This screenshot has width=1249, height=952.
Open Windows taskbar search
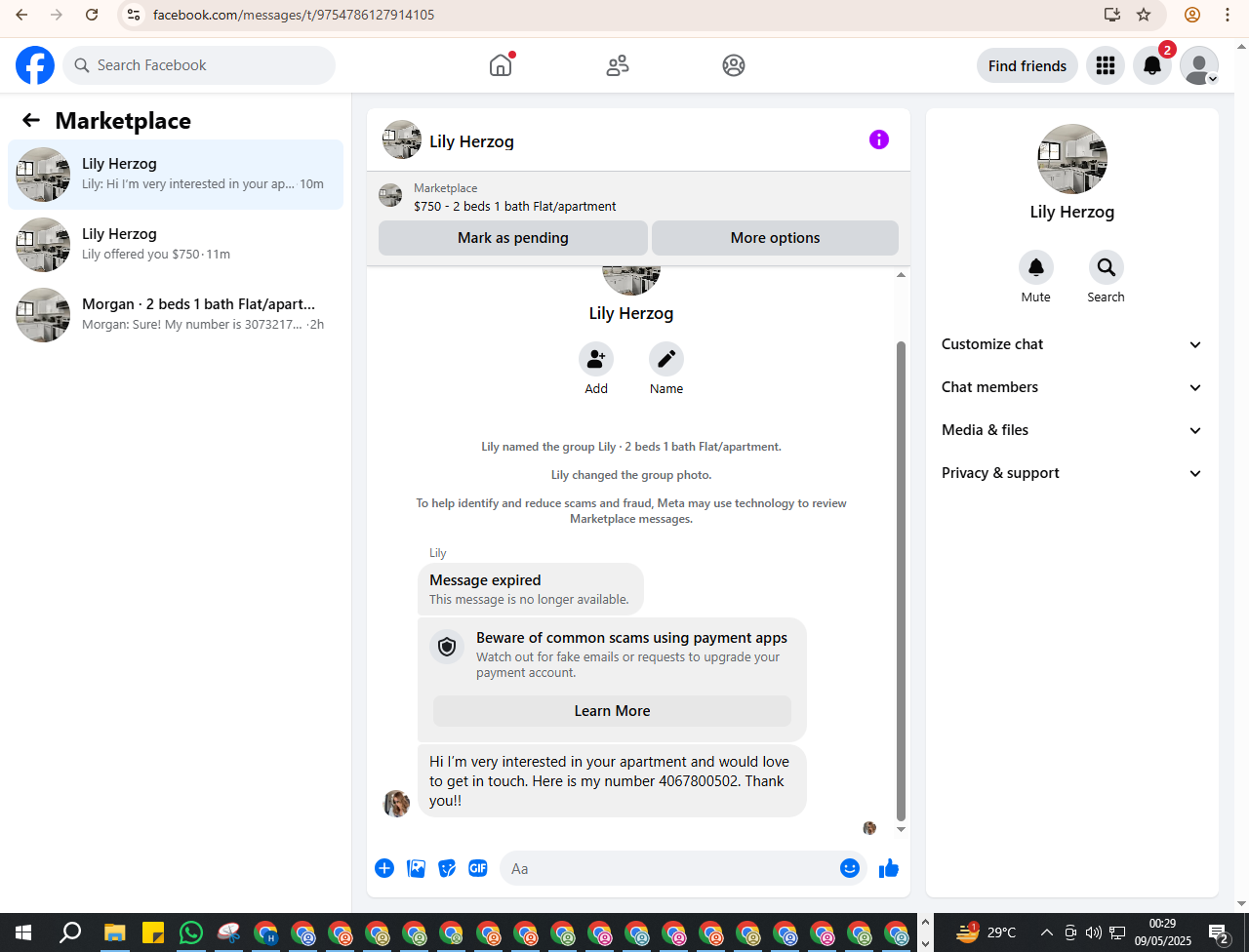70,932
